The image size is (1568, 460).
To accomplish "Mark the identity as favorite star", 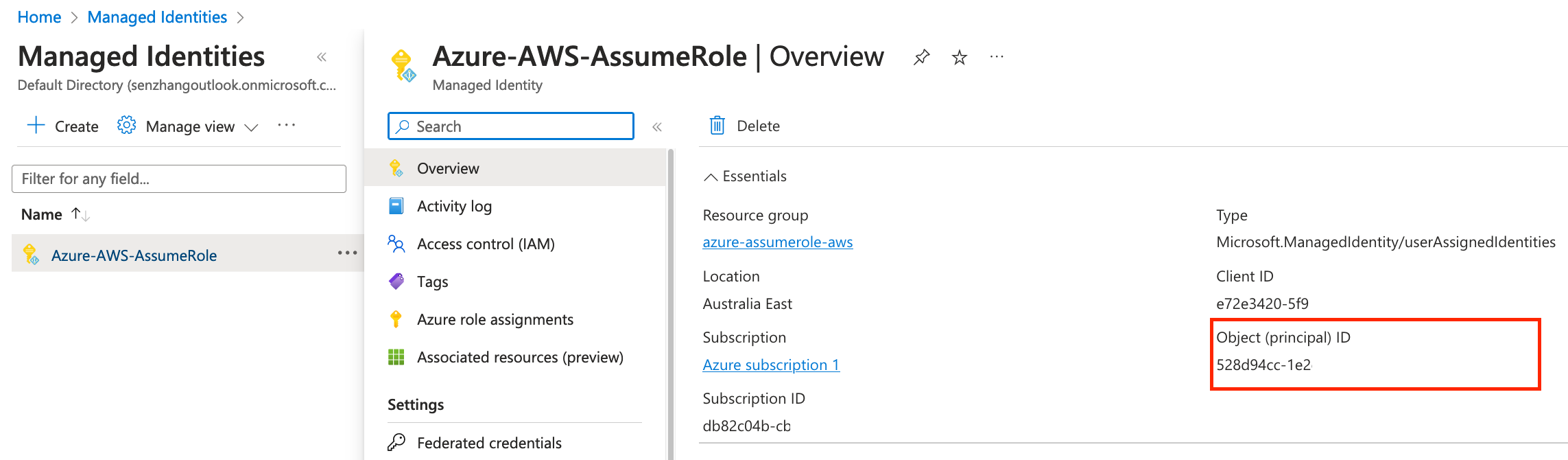I will (959, 58).
